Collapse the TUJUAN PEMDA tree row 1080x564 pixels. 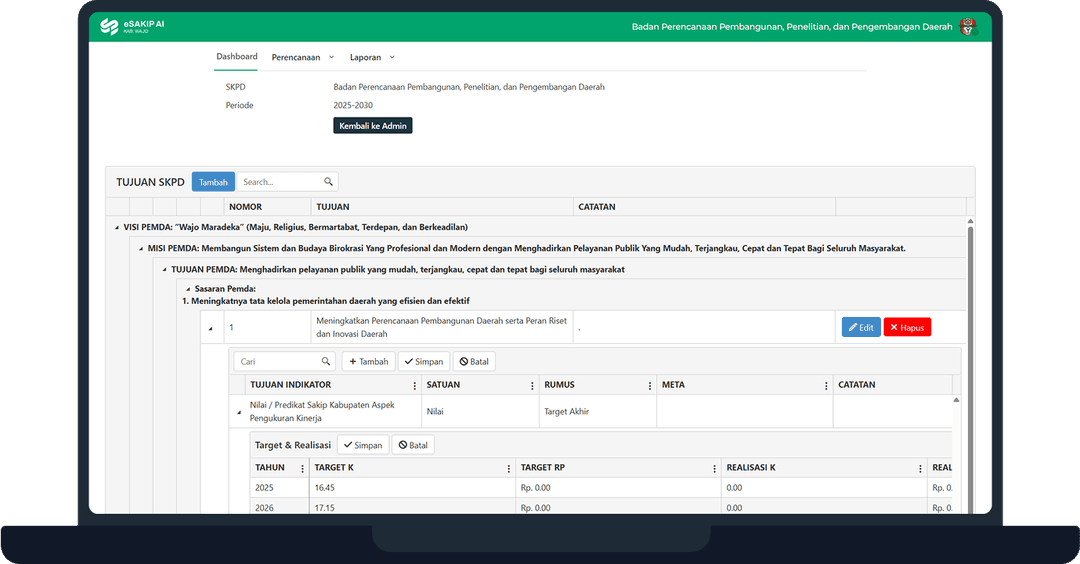click(x=163, y=270)
